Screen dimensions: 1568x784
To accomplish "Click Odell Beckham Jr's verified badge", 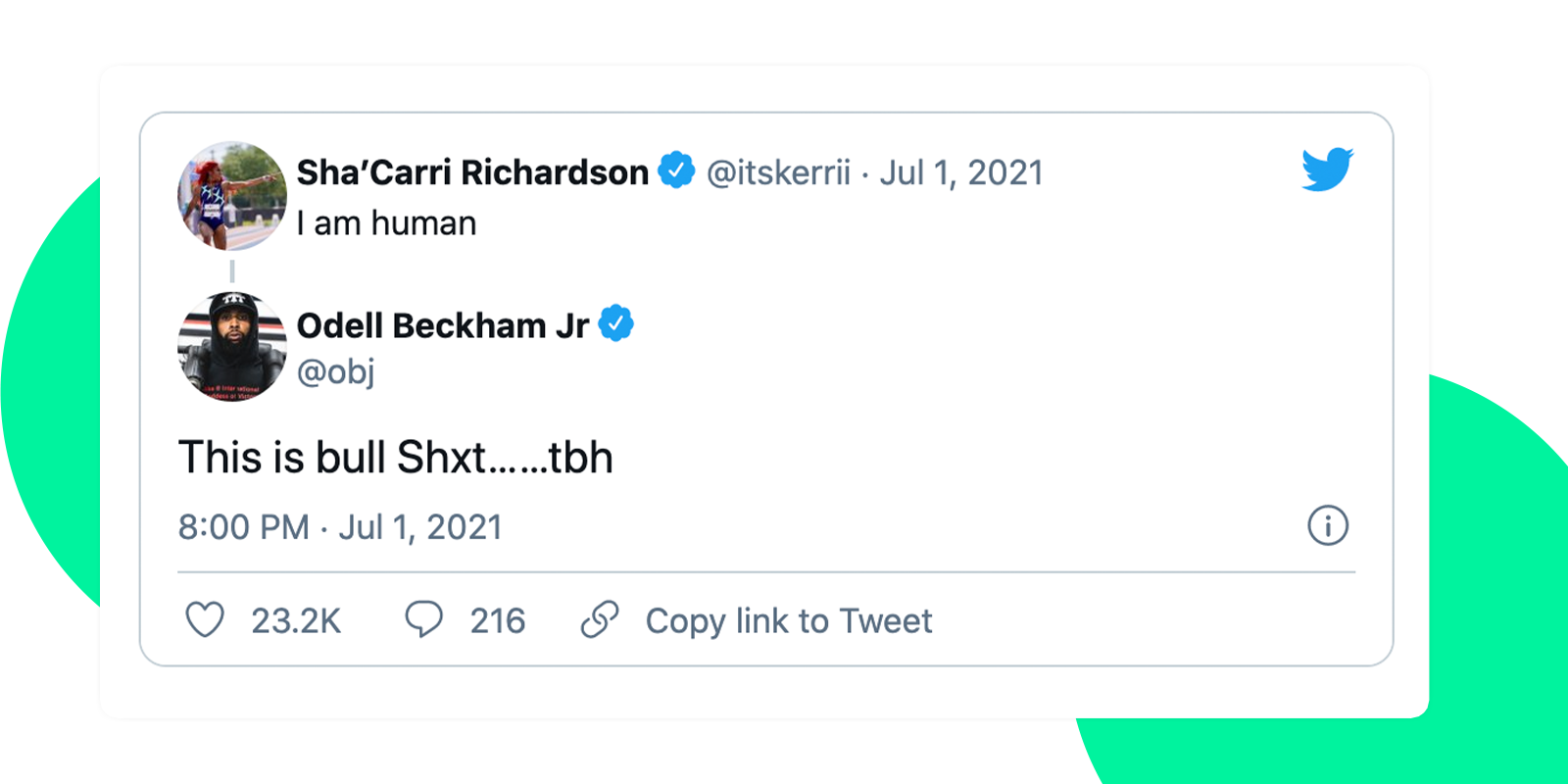I will point(616,323).
